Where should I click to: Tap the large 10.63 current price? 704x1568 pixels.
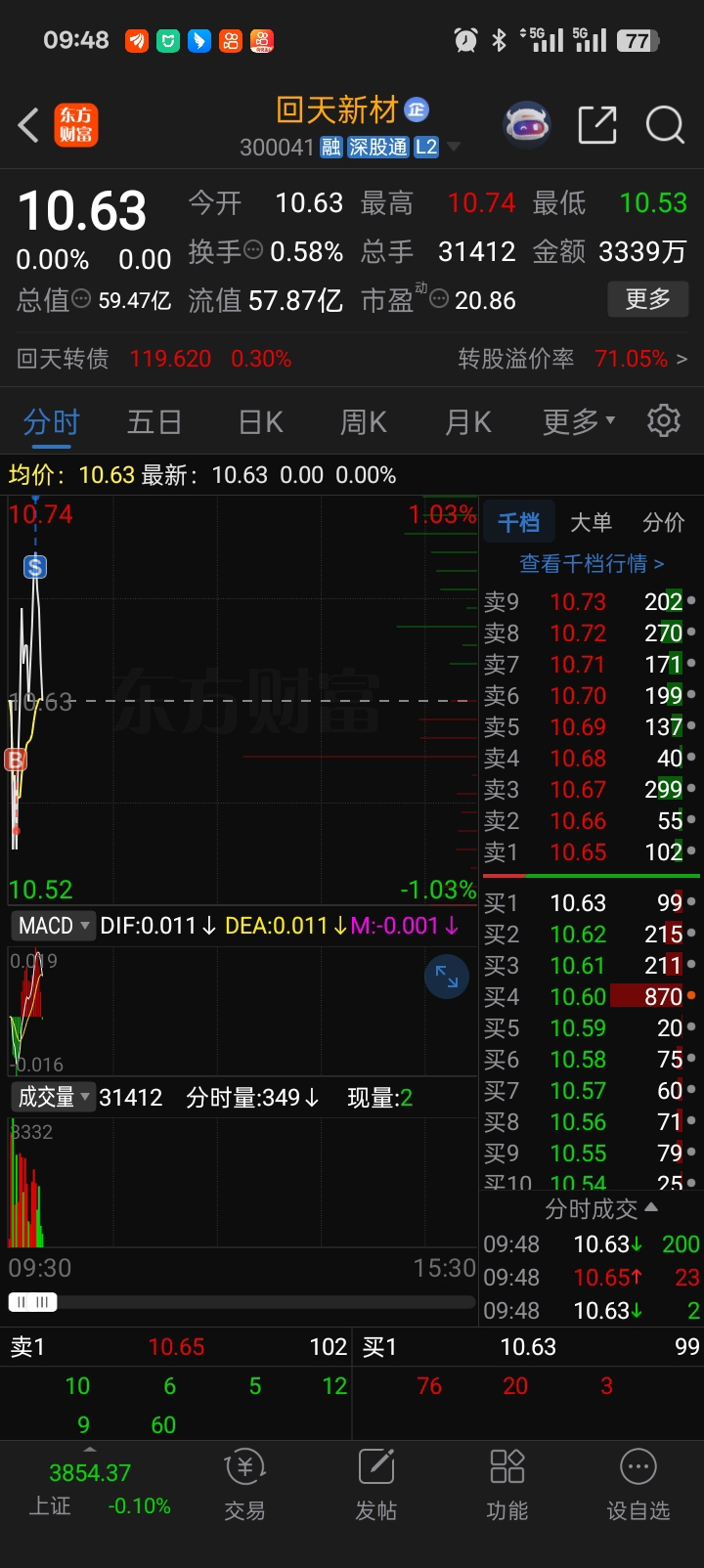click(82, 210)
